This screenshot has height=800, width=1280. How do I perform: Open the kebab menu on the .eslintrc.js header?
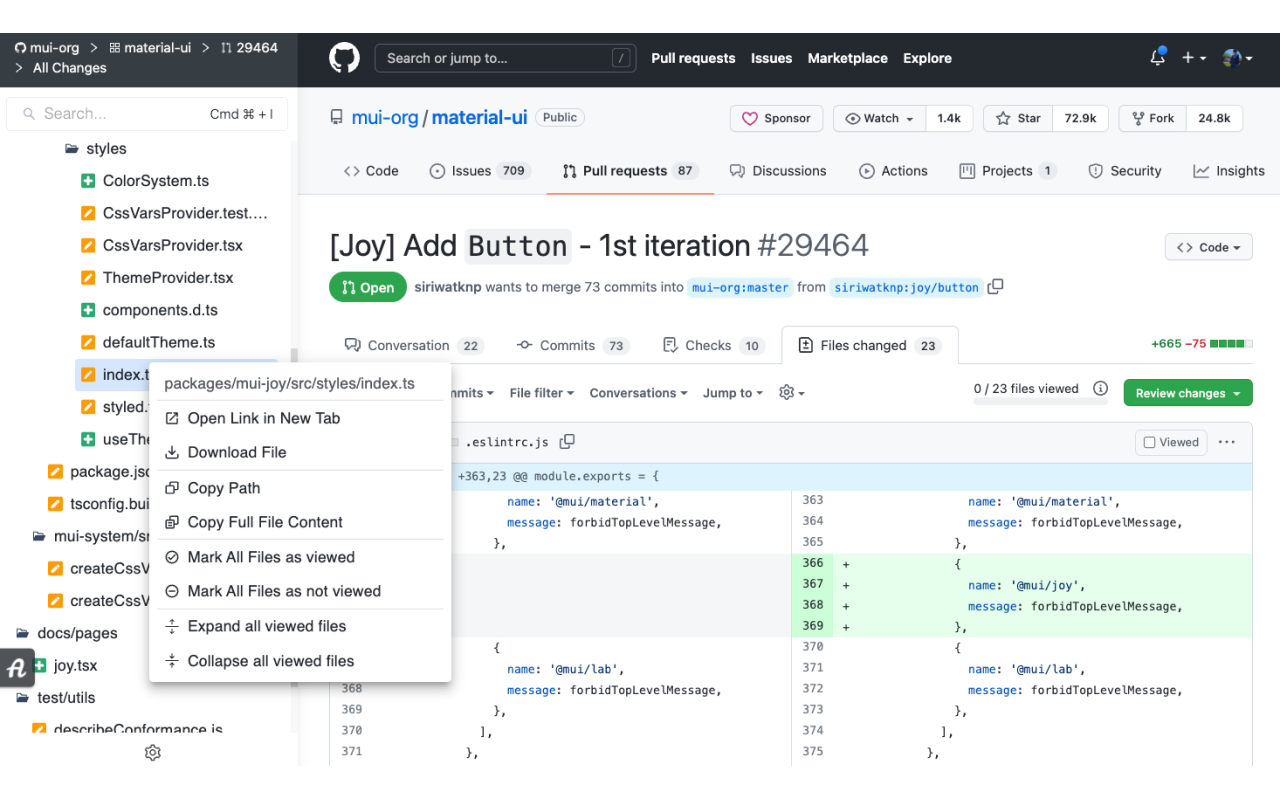(x=1227, y=441)
